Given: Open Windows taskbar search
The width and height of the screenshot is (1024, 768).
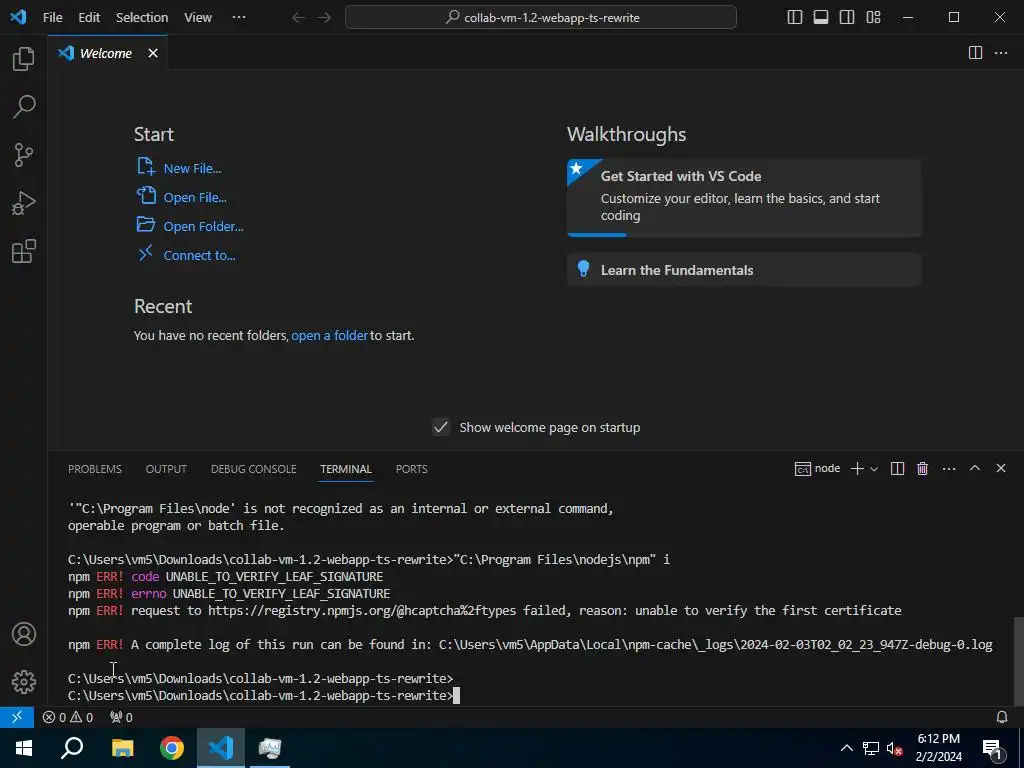Looking at the screenshot, I should pyautogui.click(x=72, y=748).
